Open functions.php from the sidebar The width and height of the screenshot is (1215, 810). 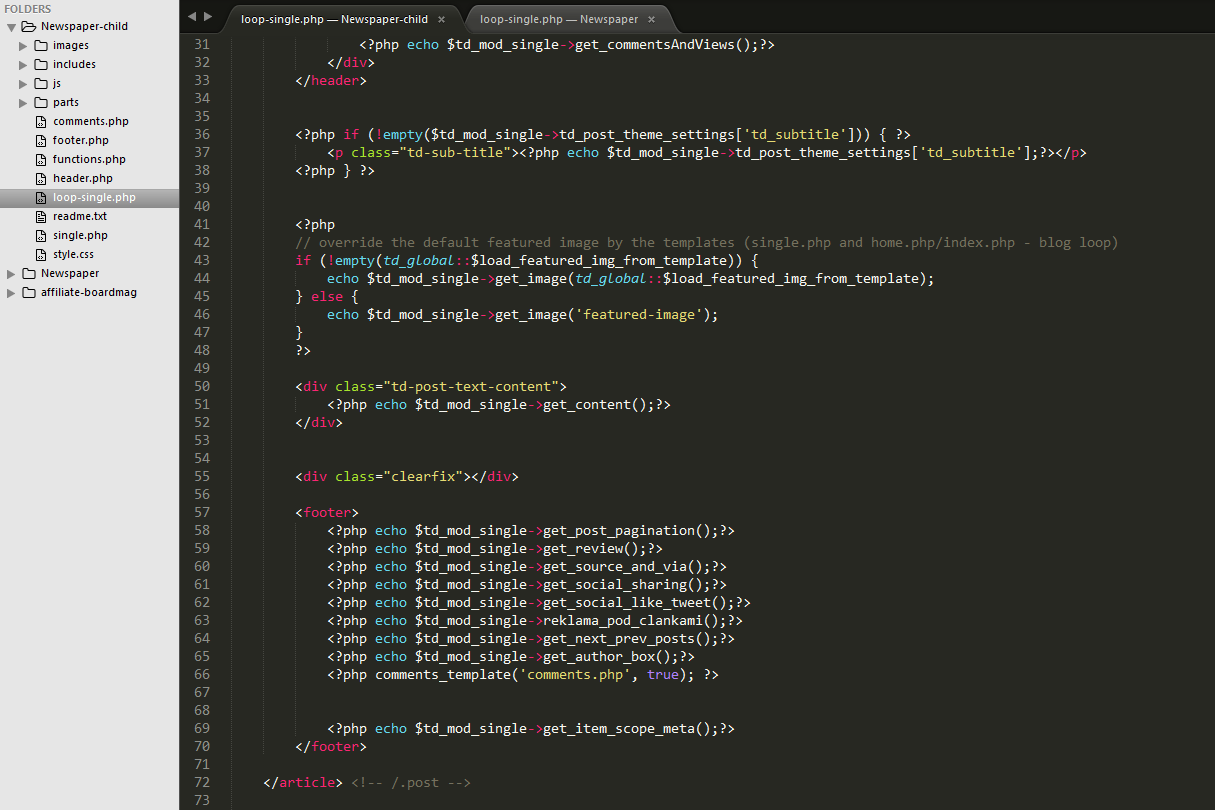(x=89, y=160)
